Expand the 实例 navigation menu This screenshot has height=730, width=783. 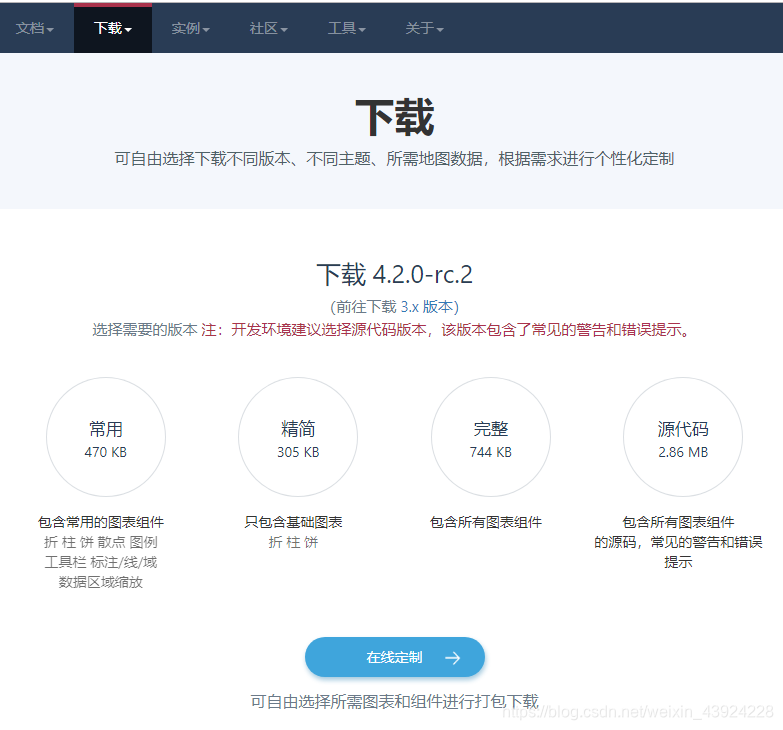tap(190, 28)
